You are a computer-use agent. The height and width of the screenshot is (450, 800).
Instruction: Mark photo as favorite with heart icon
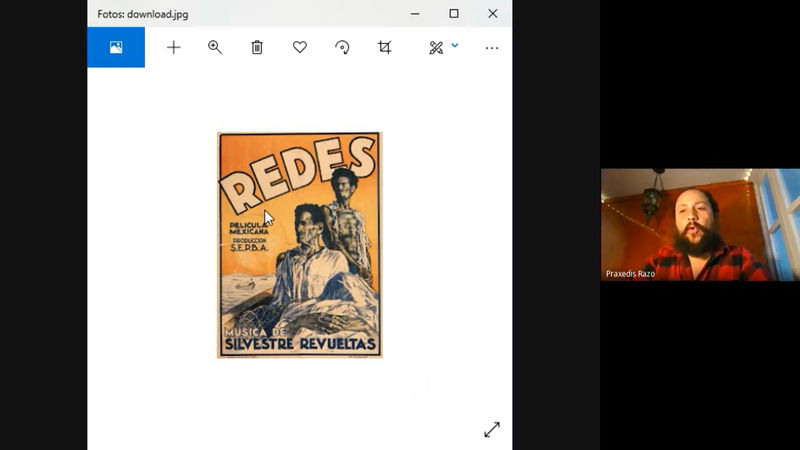300,47
